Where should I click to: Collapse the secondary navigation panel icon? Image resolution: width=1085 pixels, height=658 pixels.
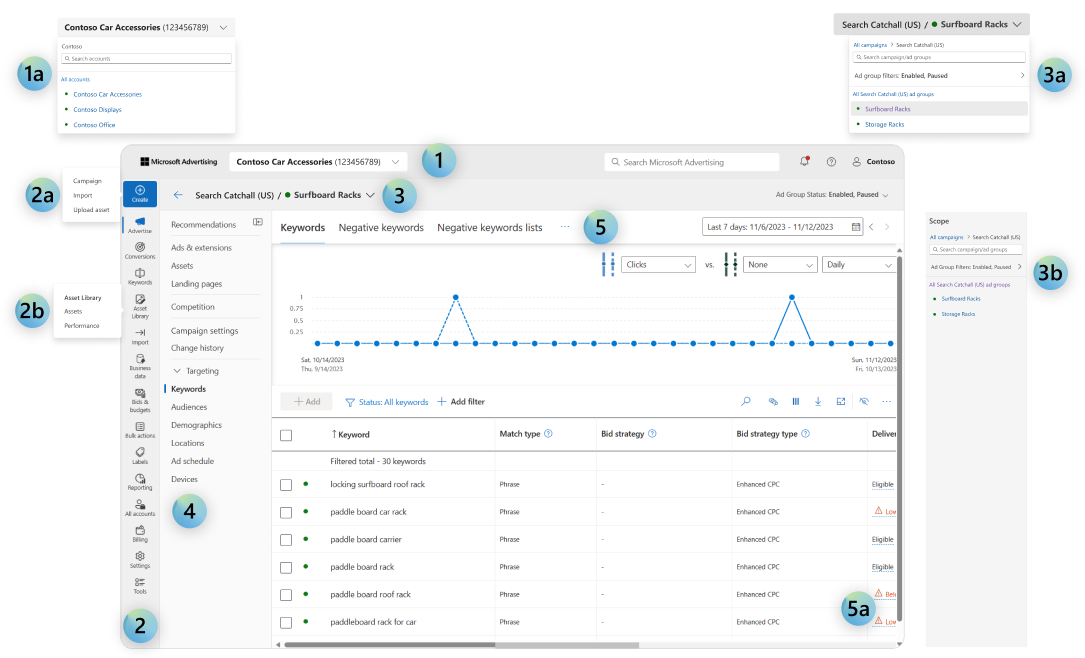tap(257, 222)
